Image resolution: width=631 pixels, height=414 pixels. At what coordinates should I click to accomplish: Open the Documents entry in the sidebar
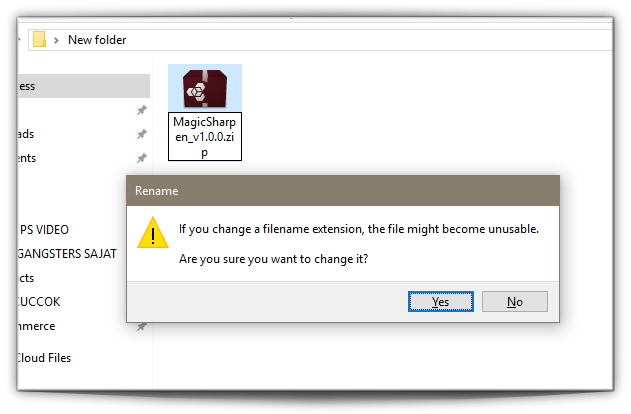click(x=27, y=158)
